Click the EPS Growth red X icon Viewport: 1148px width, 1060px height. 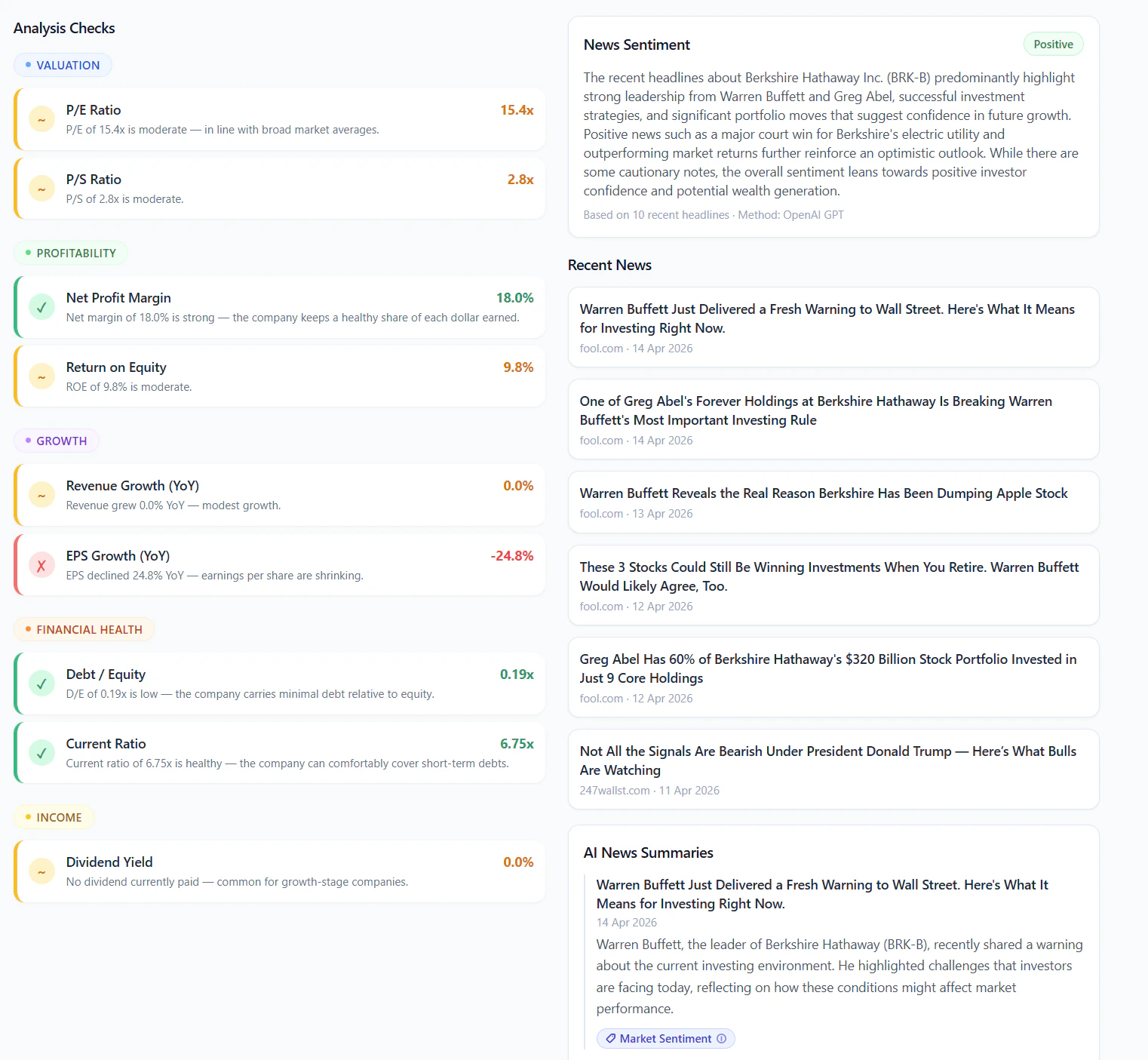coord(41,565)
